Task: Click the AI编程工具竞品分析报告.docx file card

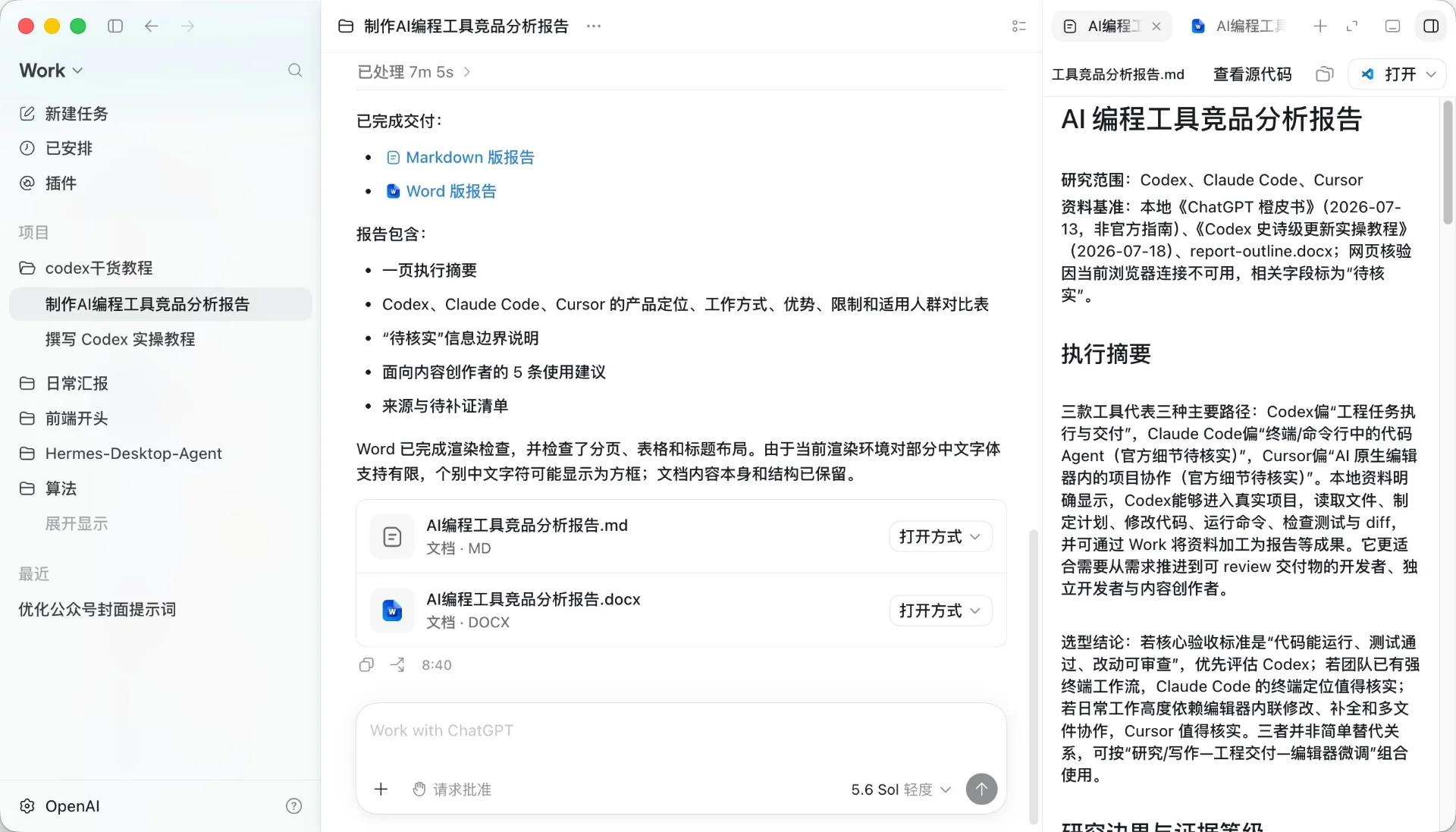Action: click(x=681, y=611)
